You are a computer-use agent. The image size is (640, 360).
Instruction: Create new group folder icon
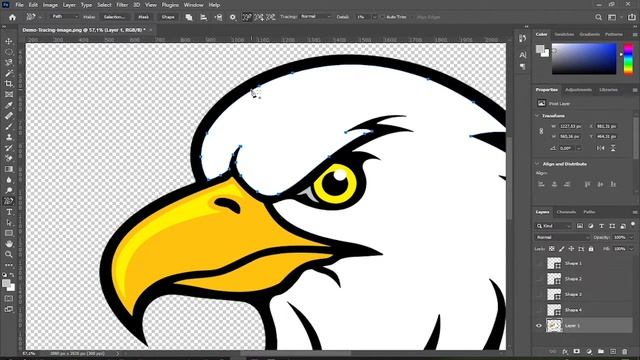pos(601,351)
